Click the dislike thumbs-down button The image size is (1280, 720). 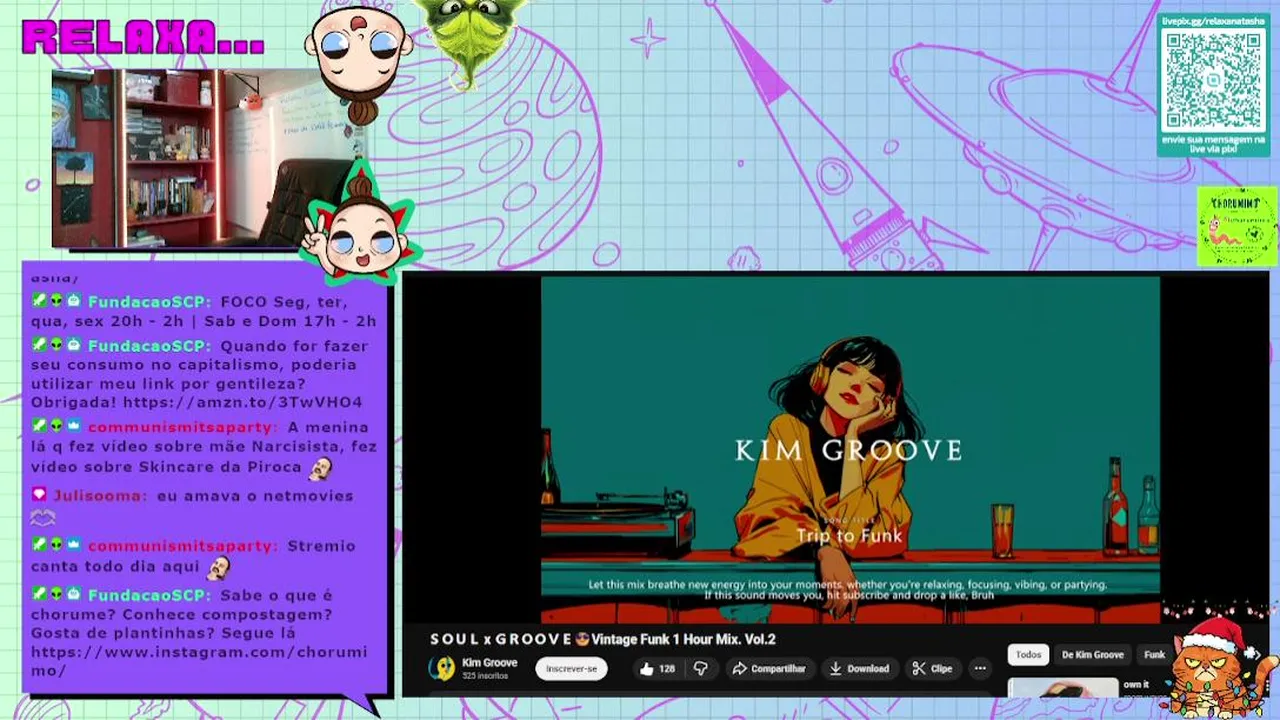click(x=701, y=668)
